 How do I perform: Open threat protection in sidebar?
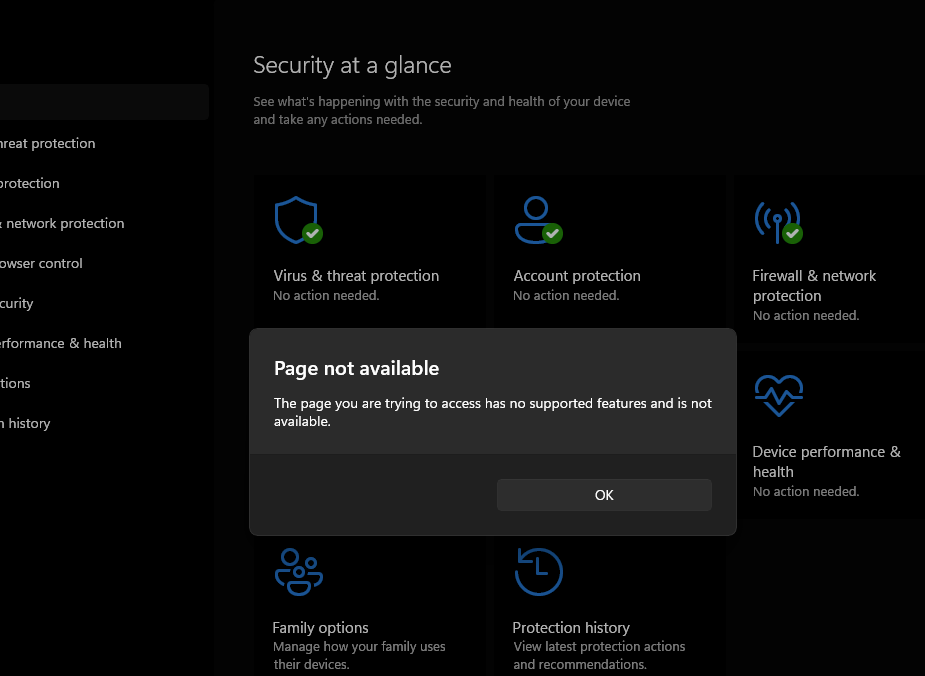(47, 143)
